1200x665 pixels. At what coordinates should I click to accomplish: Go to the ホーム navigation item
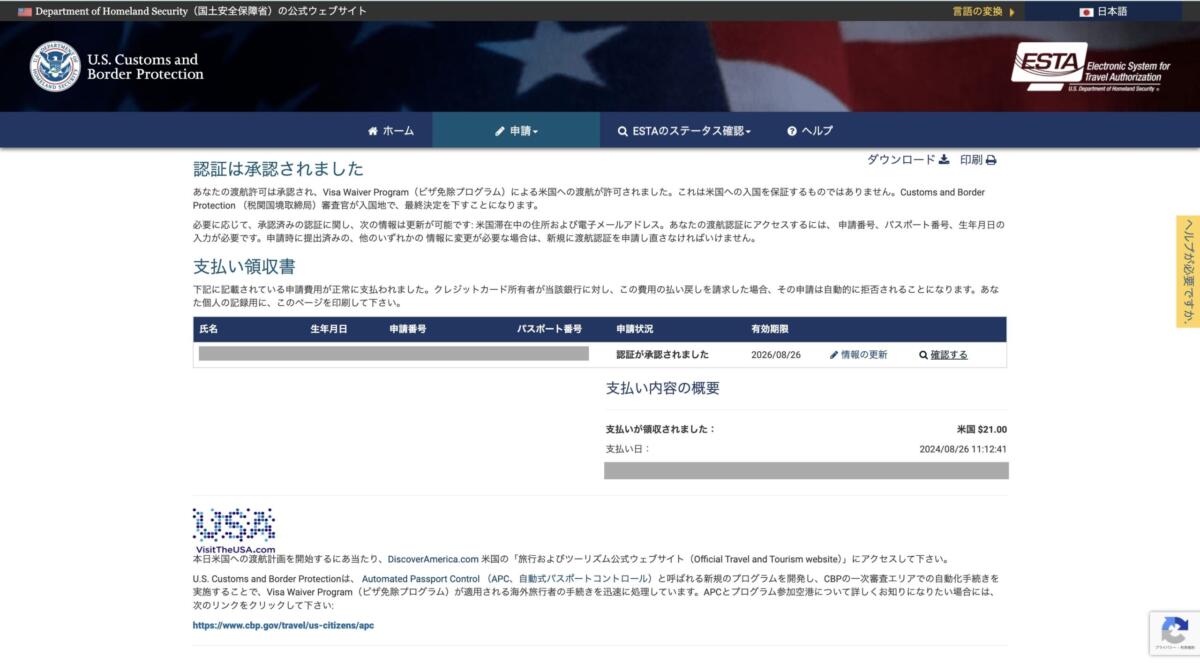pyautogui.click(x=390, y=131)
